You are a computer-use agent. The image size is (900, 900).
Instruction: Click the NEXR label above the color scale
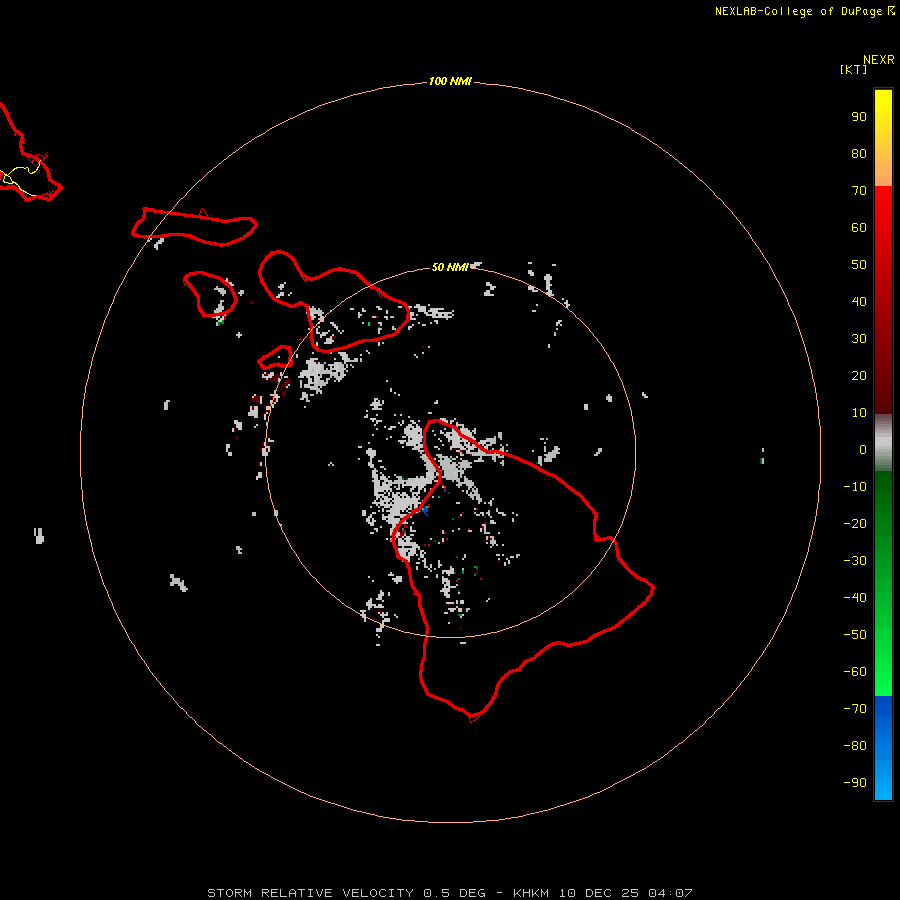(x=879, y=60)
